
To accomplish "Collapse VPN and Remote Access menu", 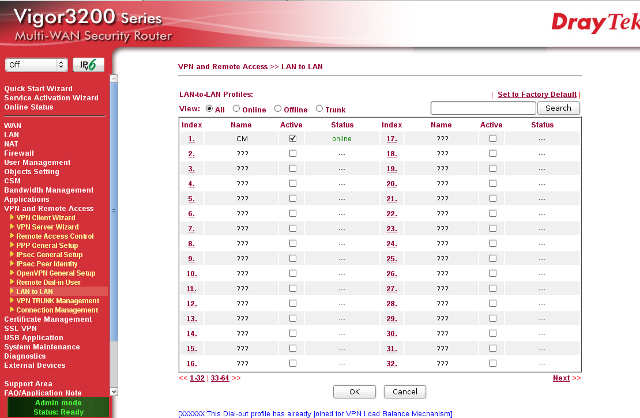I will coord(49,208).
